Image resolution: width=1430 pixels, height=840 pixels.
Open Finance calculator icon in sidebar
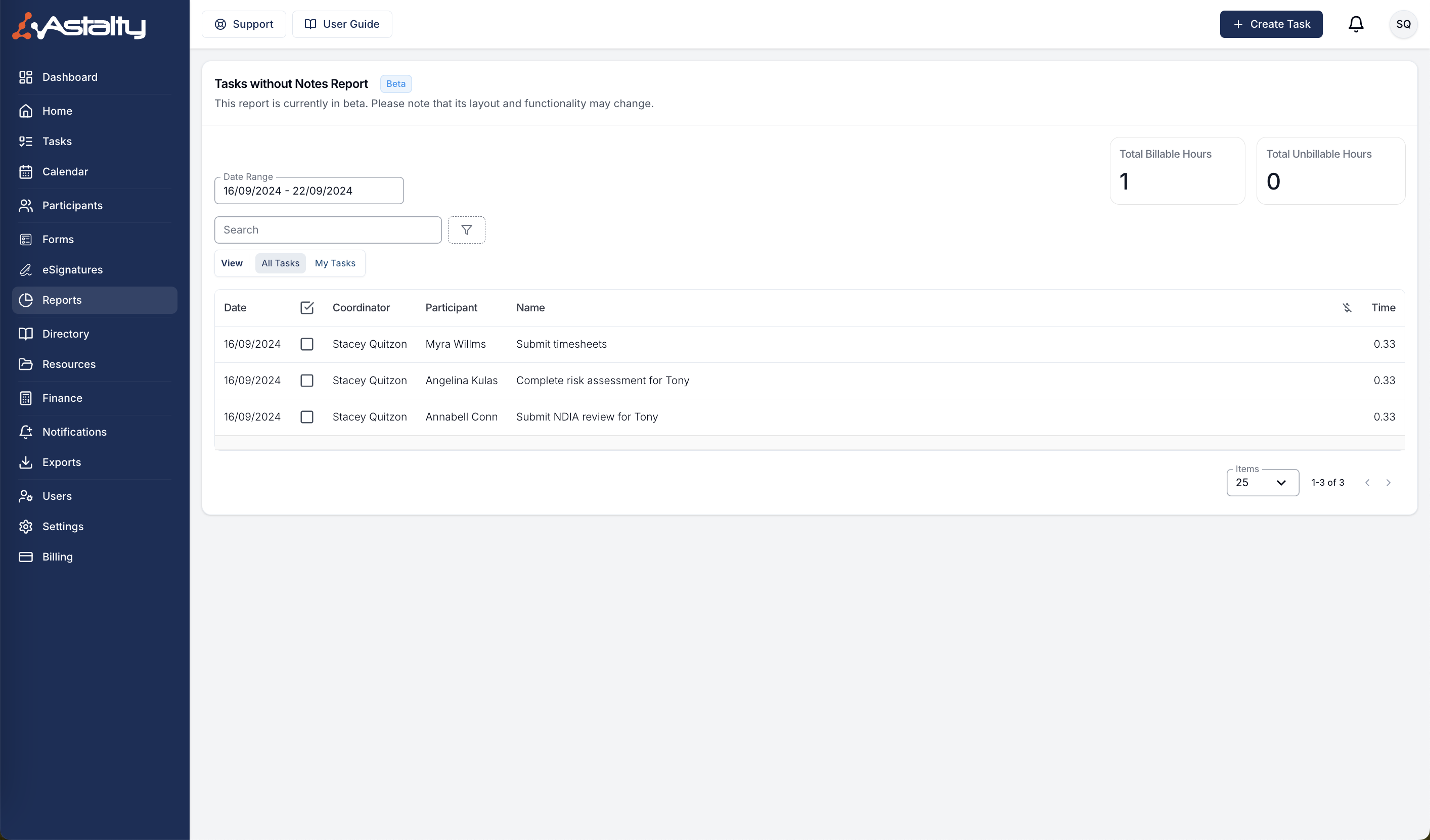(x=25, y=398)
